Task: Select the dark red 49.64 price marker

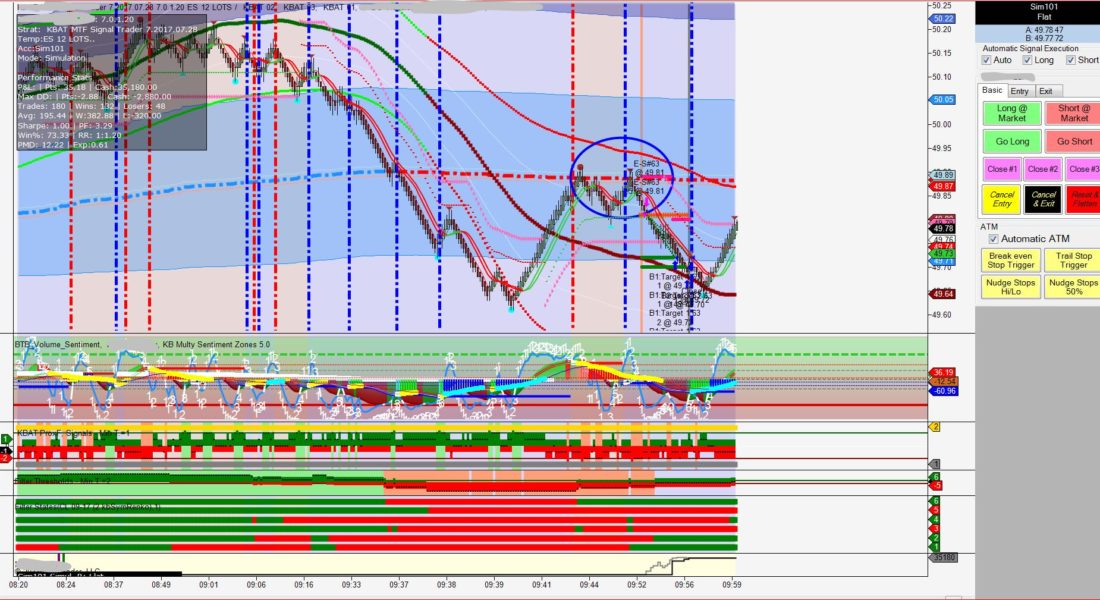Action: [x=942, y=294]
